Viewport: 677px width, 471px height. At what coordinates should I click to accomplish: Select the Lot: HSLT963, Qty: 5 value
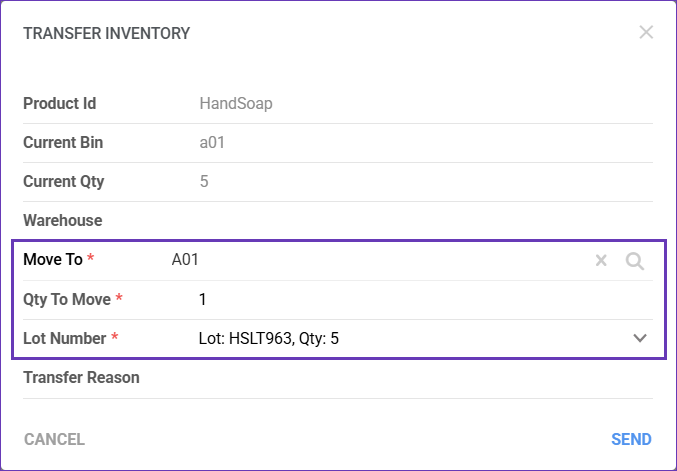click(269, 339)
